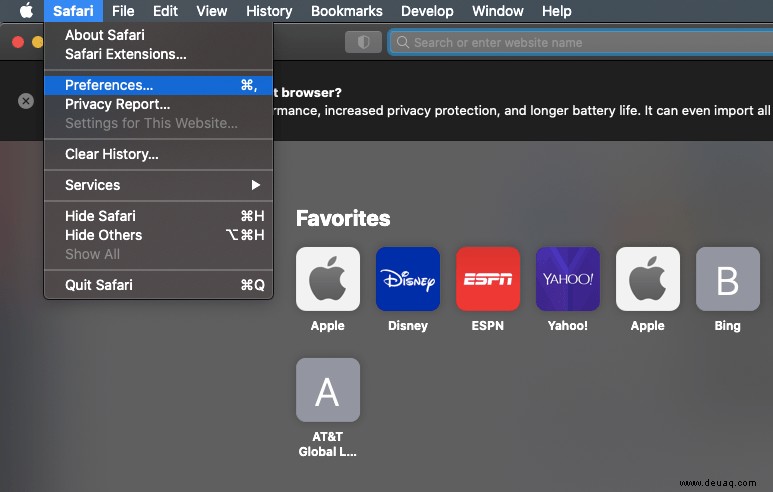Open Privacy Report…

(x=158, y=104)
